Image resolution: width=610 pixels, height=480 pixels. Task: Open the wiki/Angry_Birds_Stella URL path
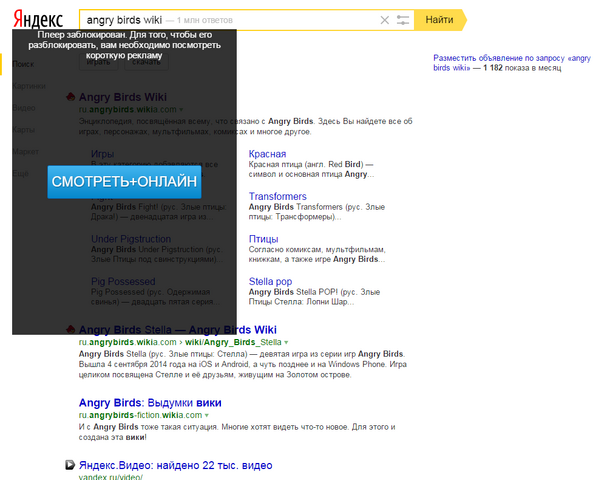click(x=233, y=342)
